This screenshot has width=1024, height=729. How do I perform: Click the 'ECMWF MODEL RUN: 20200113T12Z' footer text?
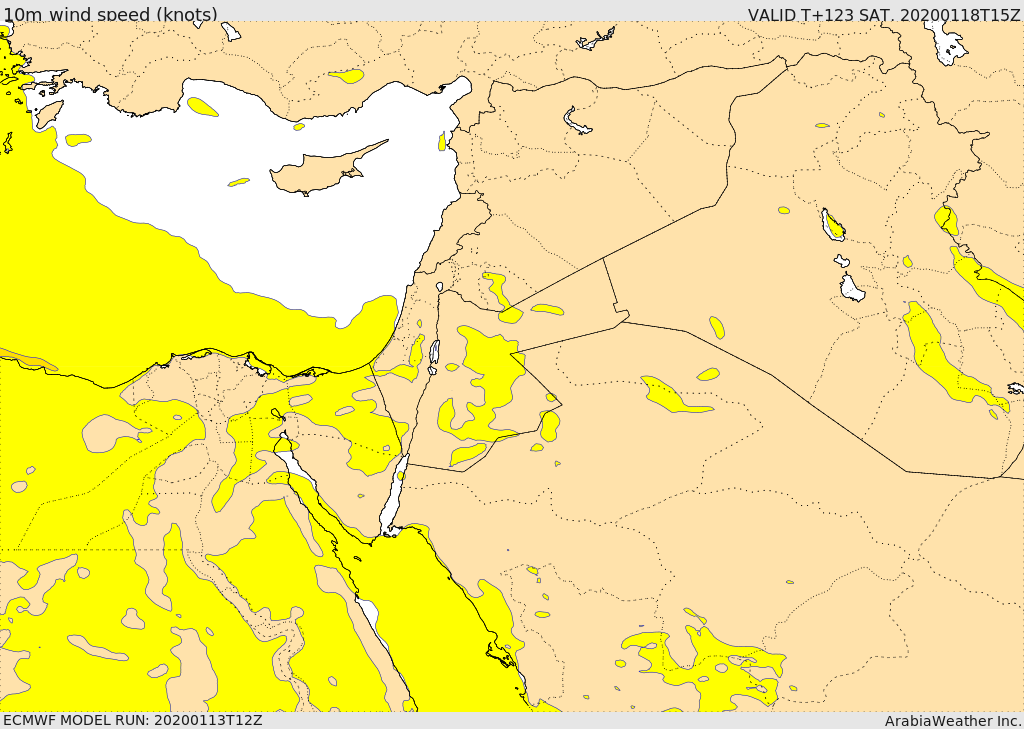[133, 721]
